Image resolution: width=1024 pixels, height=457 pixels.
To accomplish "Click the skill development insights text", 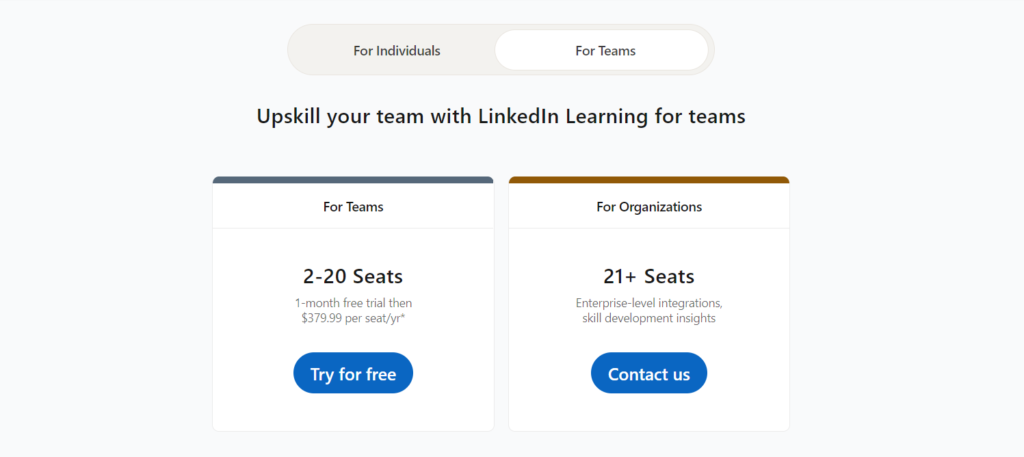I will [649, 318].
